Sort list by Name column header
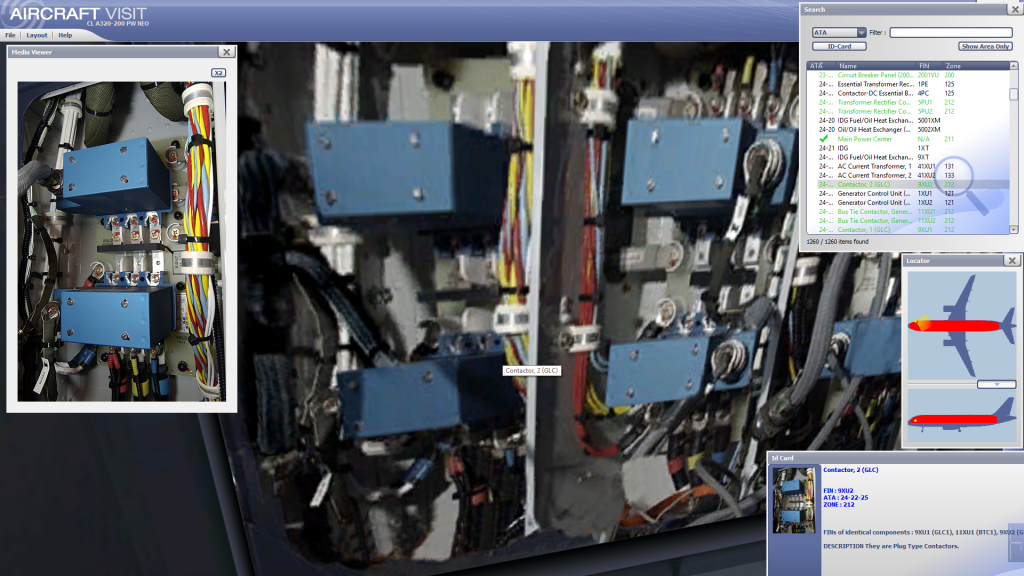The width and height of the screenshot is (1024, 576). 875,66
